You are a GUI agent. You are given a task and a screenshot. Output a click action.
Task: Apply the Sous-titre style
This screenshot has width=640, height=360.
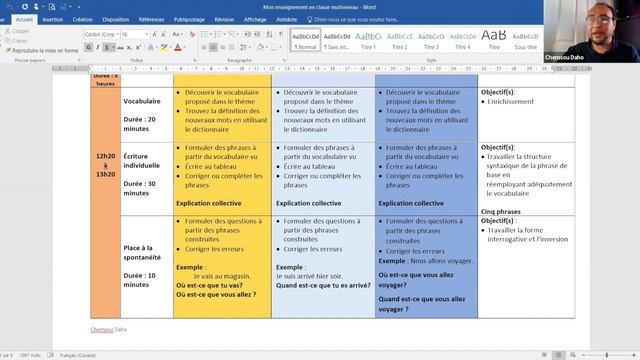525,40
